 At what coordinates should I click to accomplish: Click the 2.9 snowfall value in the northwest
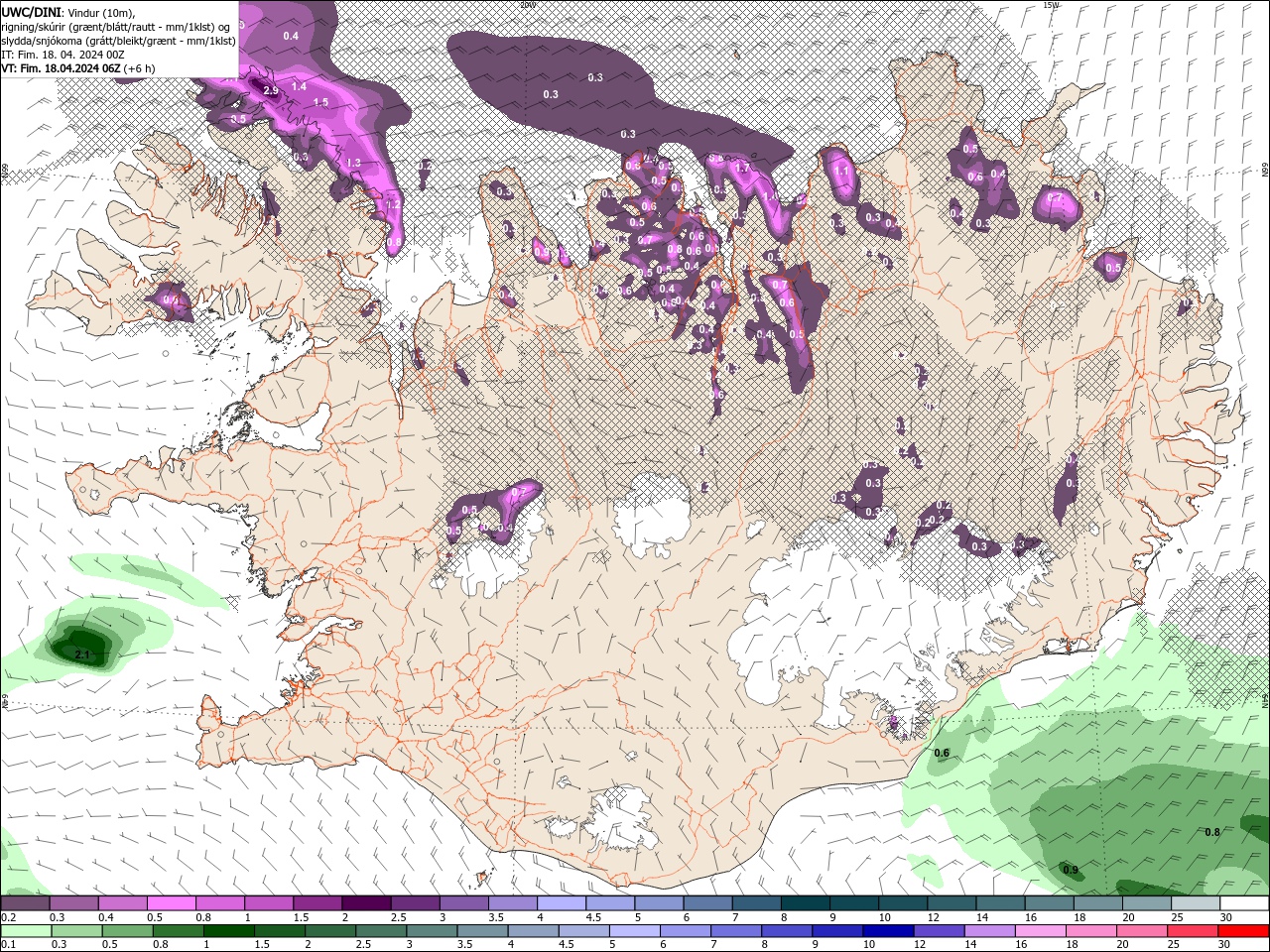(x=270, y=90)
